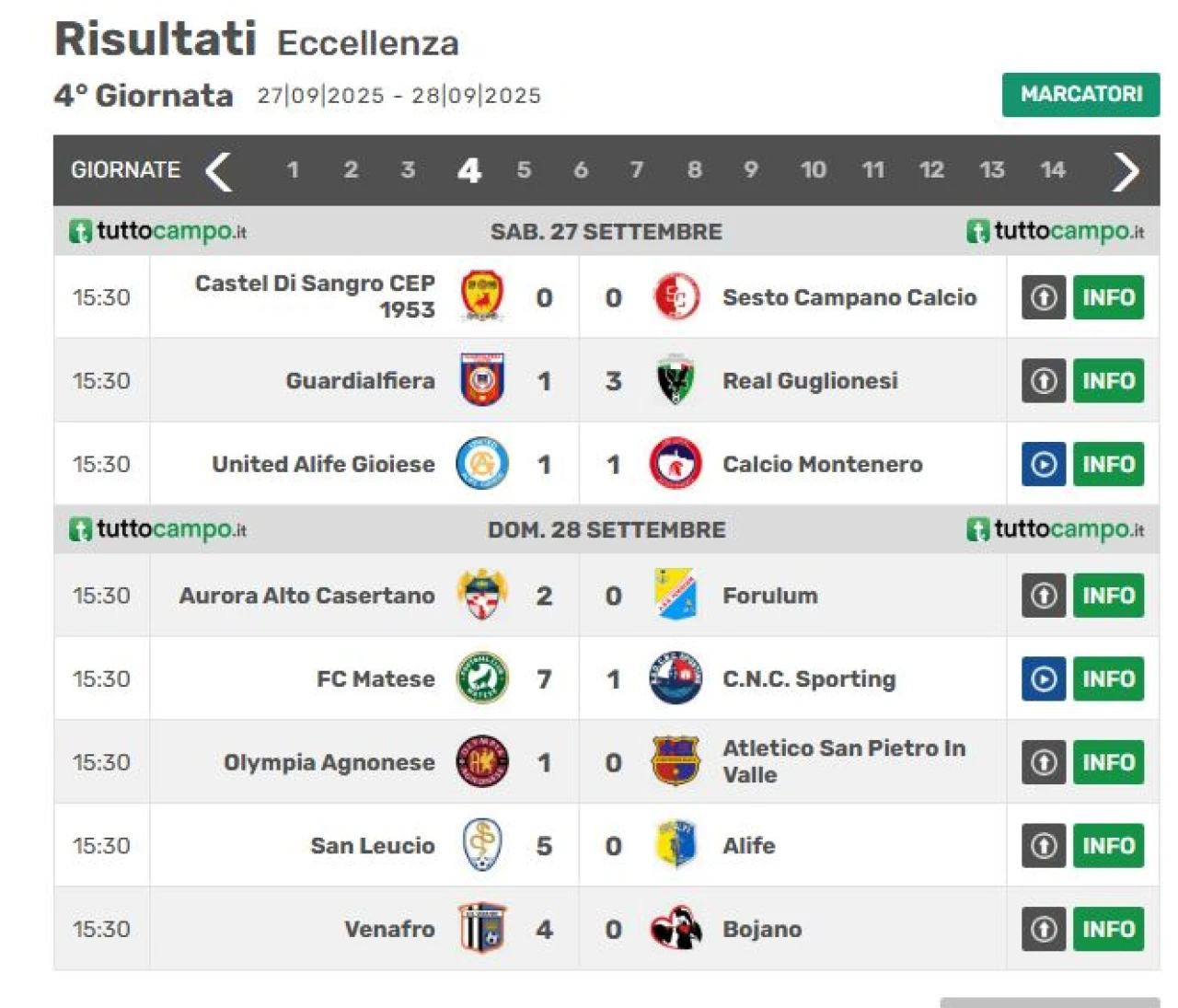Switch to giornata 5

(x=524, y=170)
